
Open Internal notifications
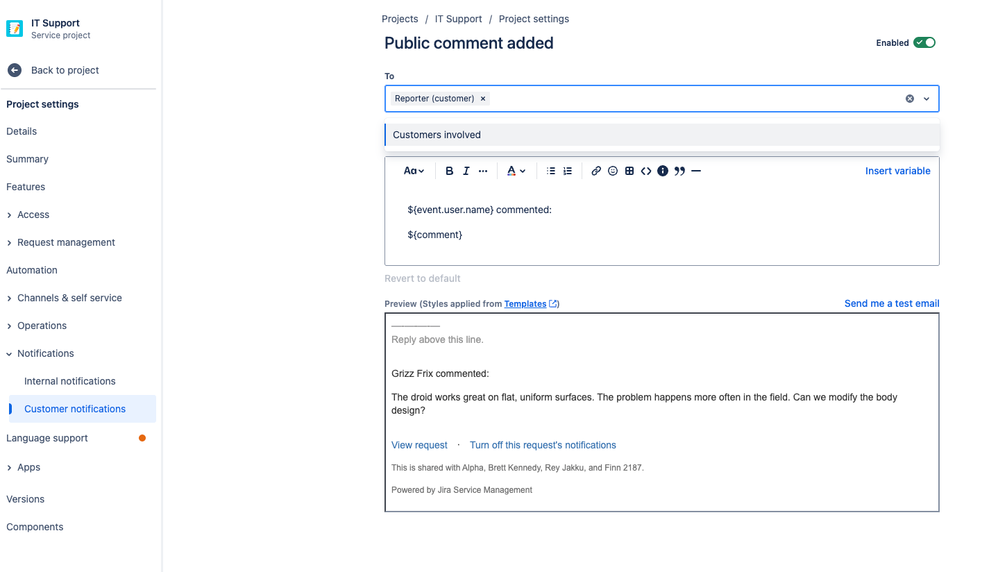click(x=70, y=381)
